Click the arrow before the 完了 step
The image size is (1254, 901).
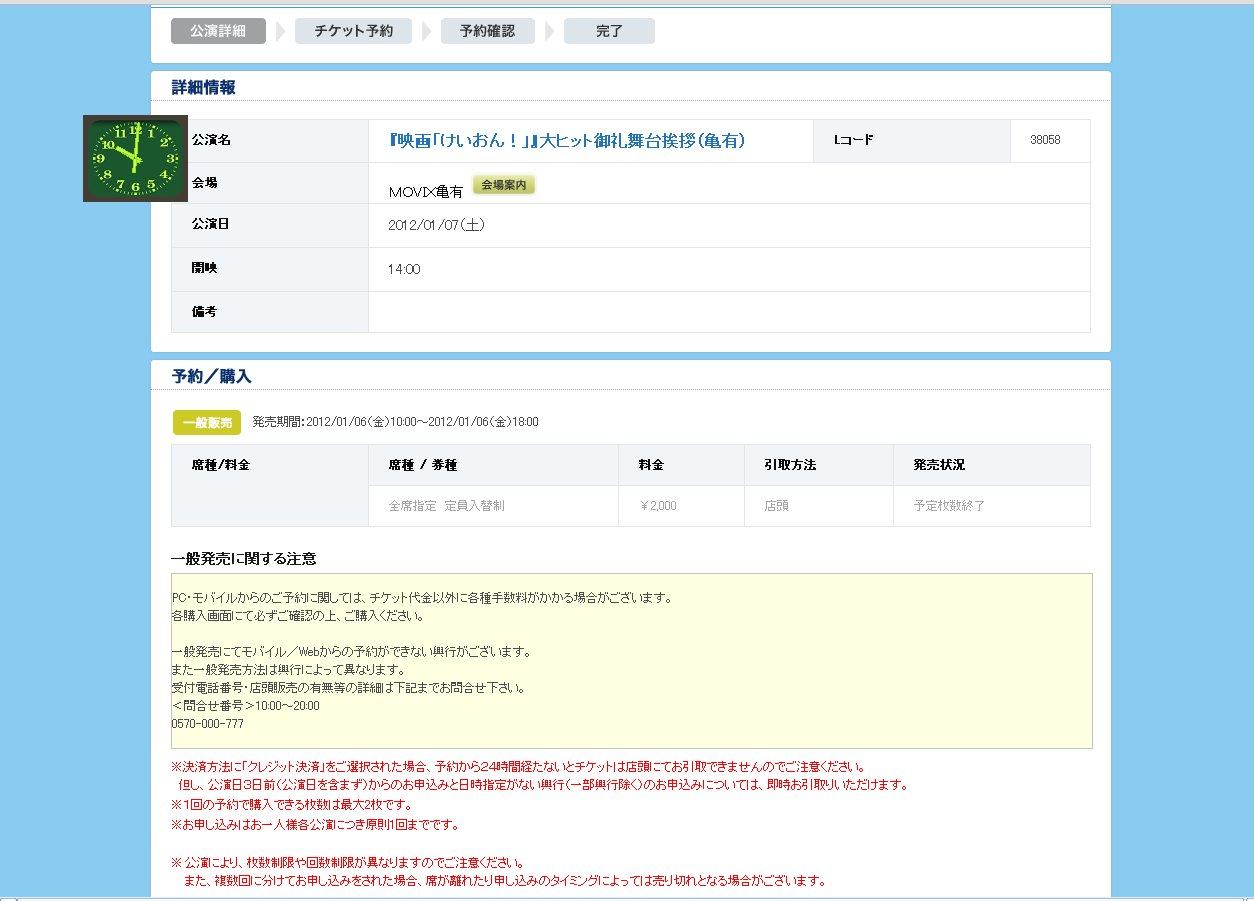(x=549, y=32)
